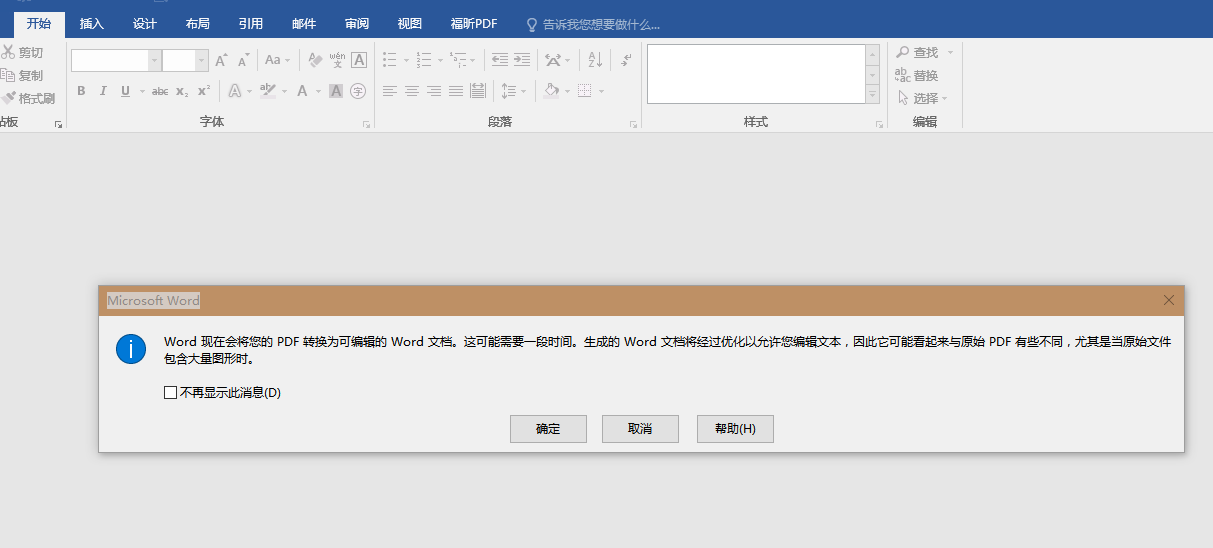Click the borders icon
The image size is (1213, 548).
(x=584, y=91)
